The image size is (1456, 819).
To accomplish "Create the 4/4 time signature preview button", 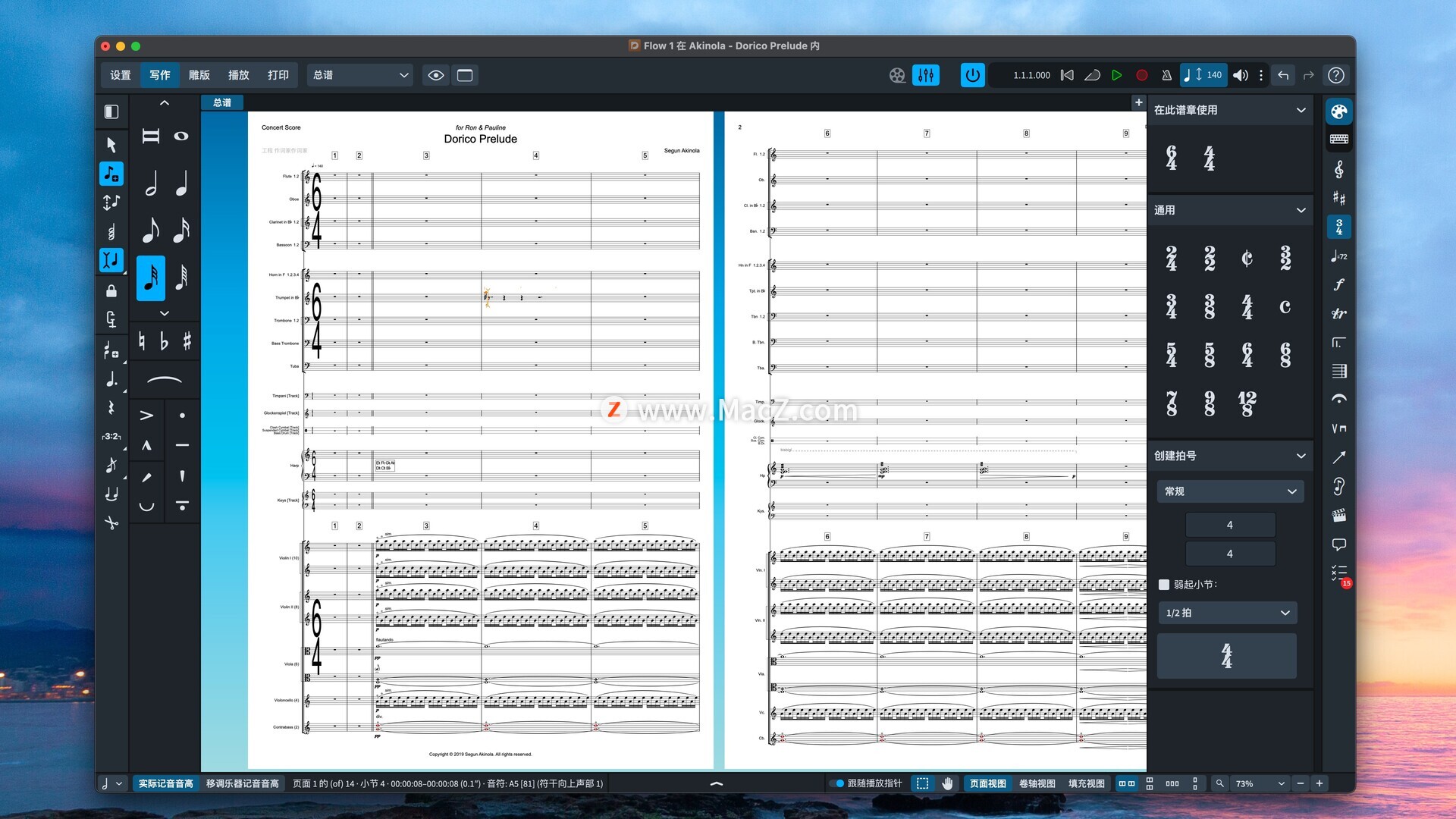I will click(1227, 656).
